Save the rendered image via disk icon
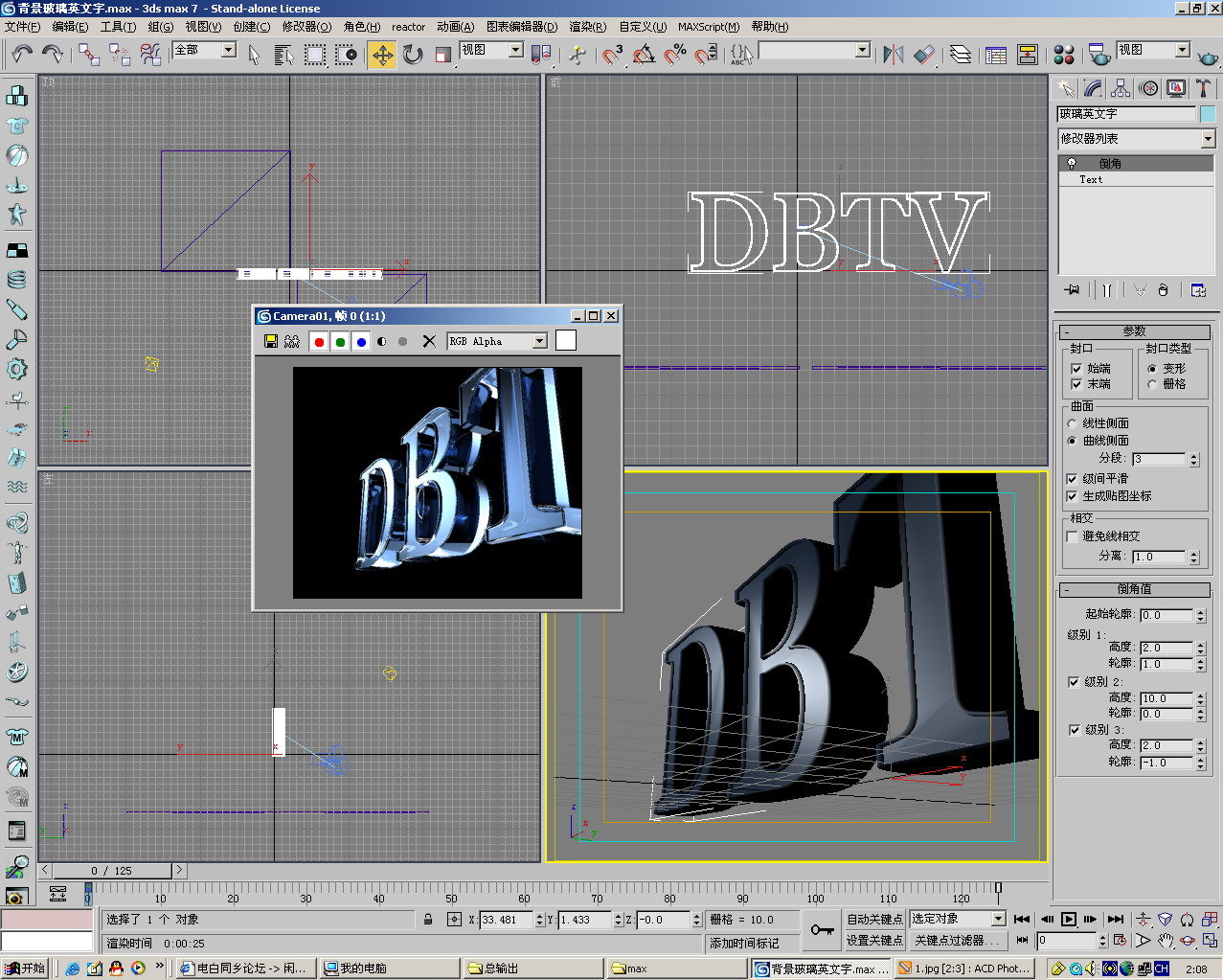This screenshot has height=980, width=1223. (271, 342)
